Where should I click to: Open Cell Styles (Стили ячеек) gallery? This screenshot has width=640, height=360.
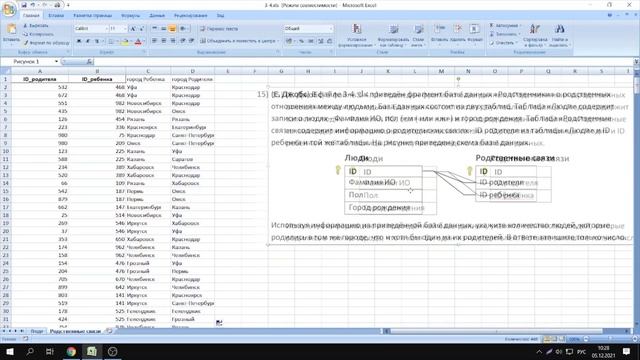click(x=418, y=36)
